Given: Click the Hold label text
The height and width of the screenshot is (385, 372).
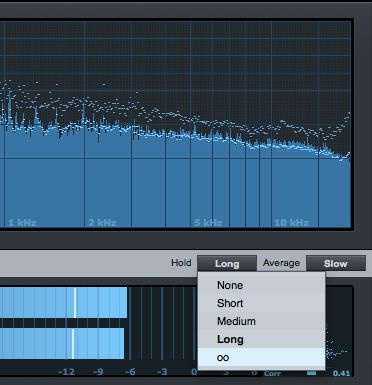Looking at the screenshot, I should [x=181, y=263].
